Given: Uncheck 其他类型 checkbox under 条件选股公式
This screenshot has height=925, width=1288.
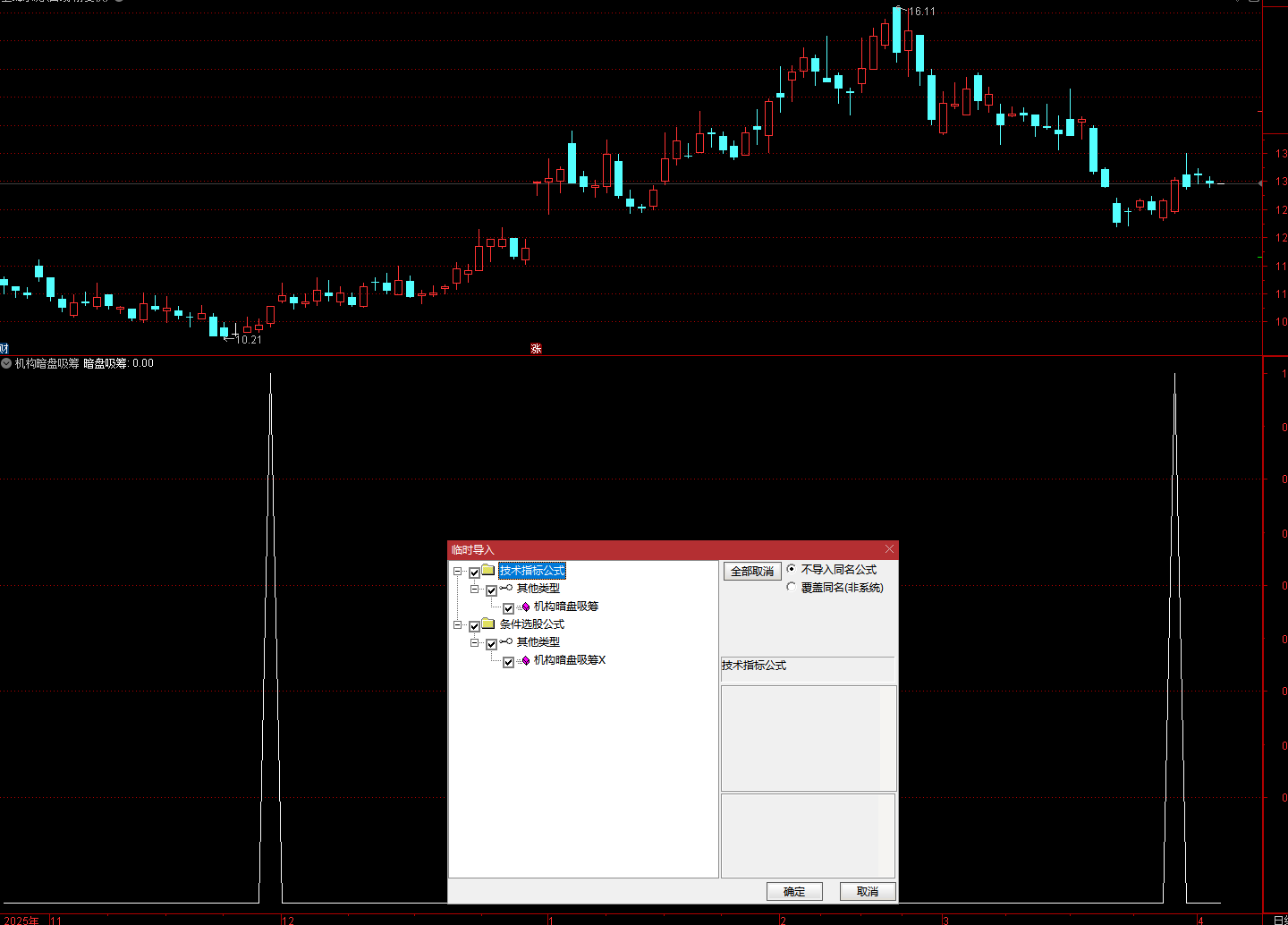Looking at the screenshot, I should click(x=491, y=644).
